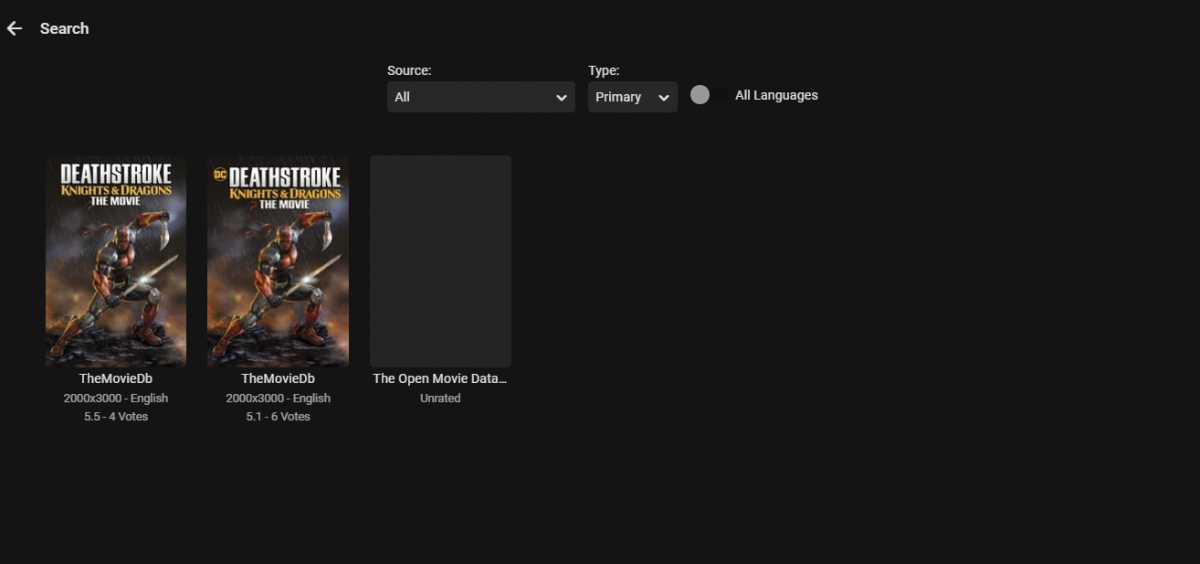The width and height of the screenshot is (1200, 564).
Task: Go back using the left arrow icon
Action: point(14,28)
